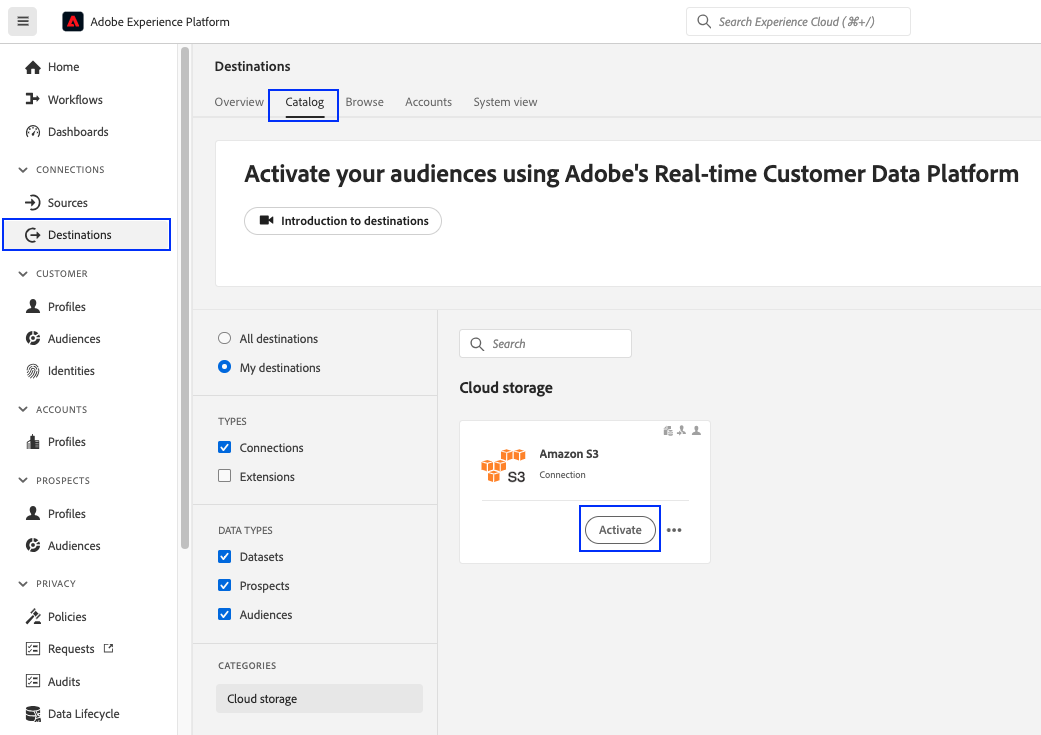Uncheck the Audiences data type checkbox
This screenshot has width=1041, height=735.
(x=224, y=614)
